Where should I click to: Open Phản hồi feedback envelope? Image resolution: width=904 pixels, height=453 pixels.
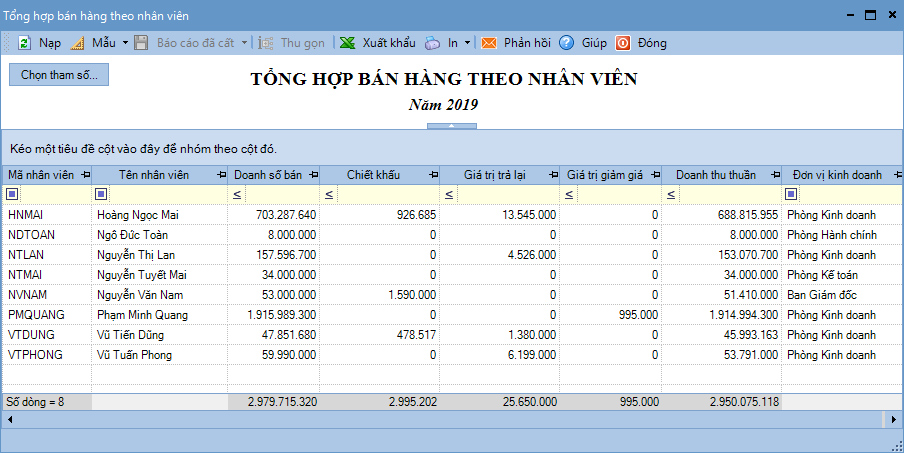[489, 43]
